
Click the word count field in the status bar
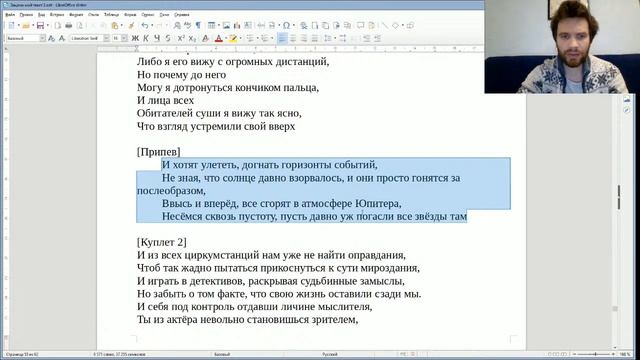120,354
